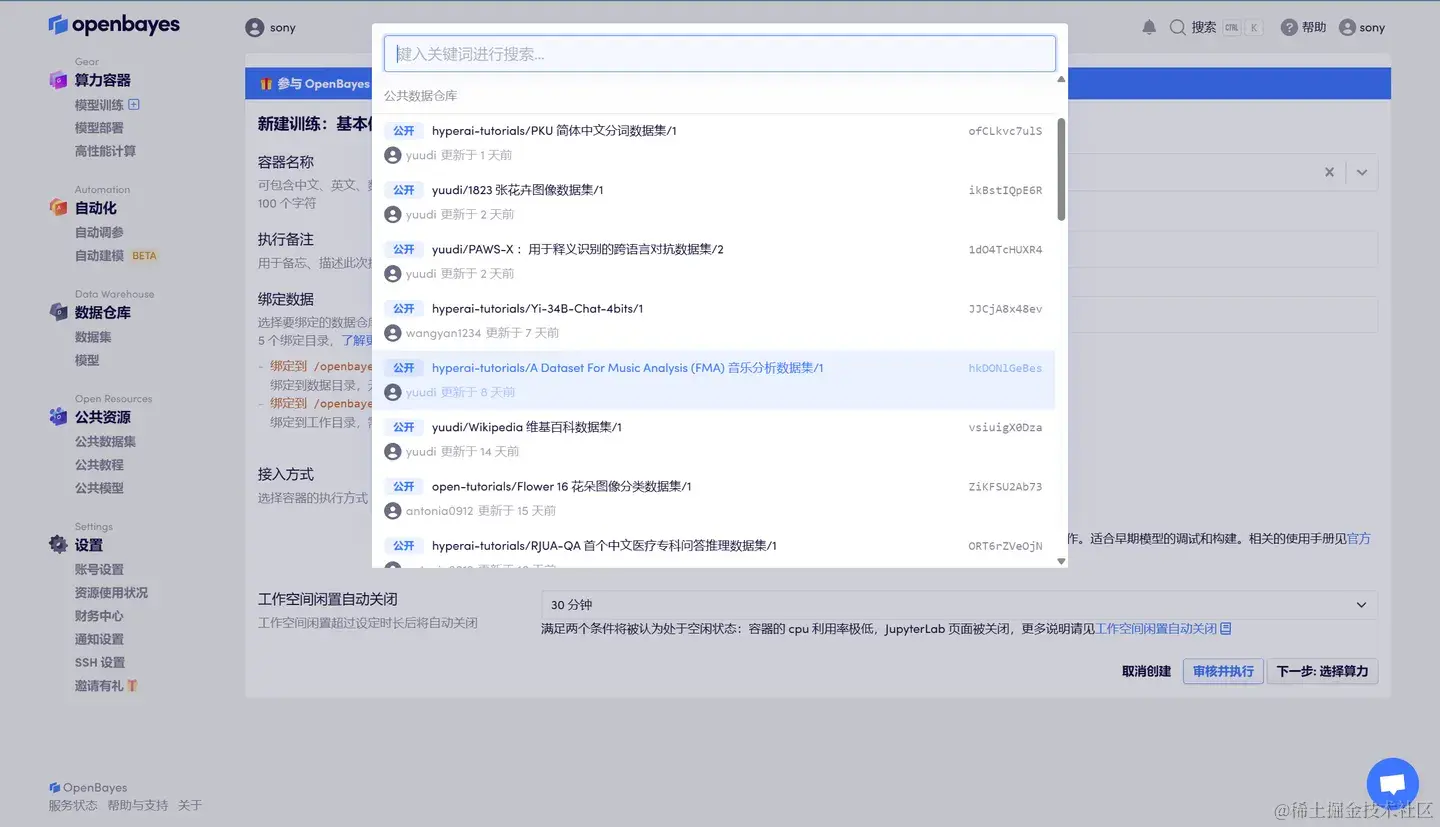Open the 帮助 help icon
The width and height of the screenshot is (1440, 827).
point(1289,27)
